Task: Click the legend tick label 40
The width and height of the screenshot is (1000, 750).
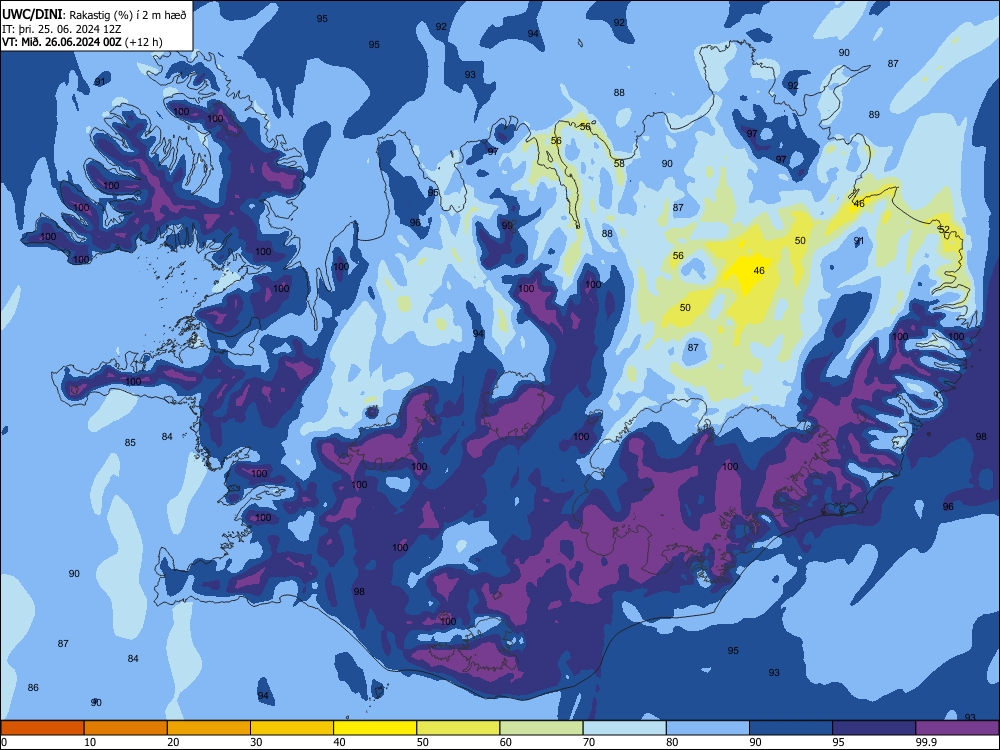Action: click(x=339, y=742)
